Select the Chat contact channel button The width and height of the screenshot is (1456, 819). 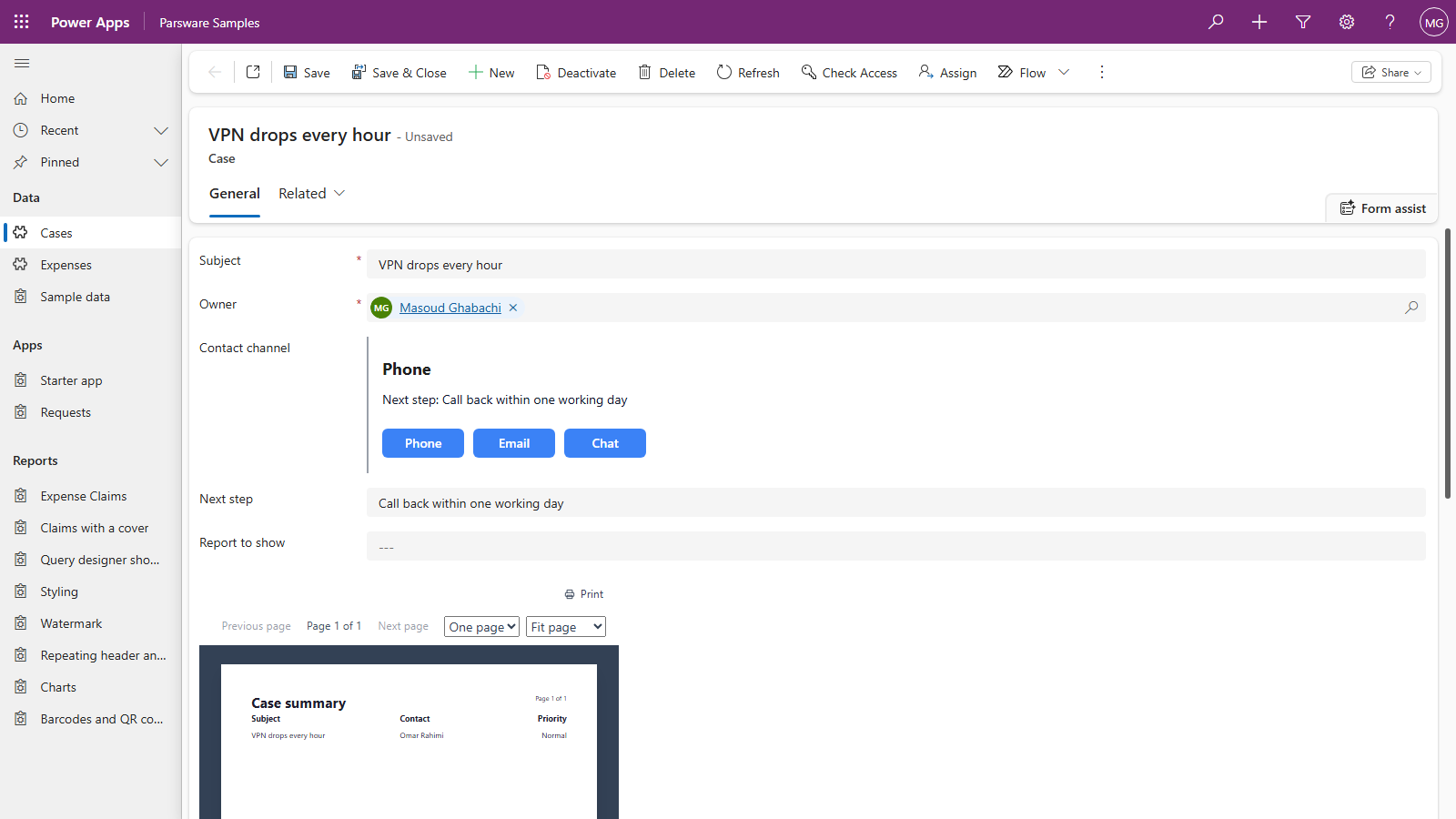click(605, 443)
